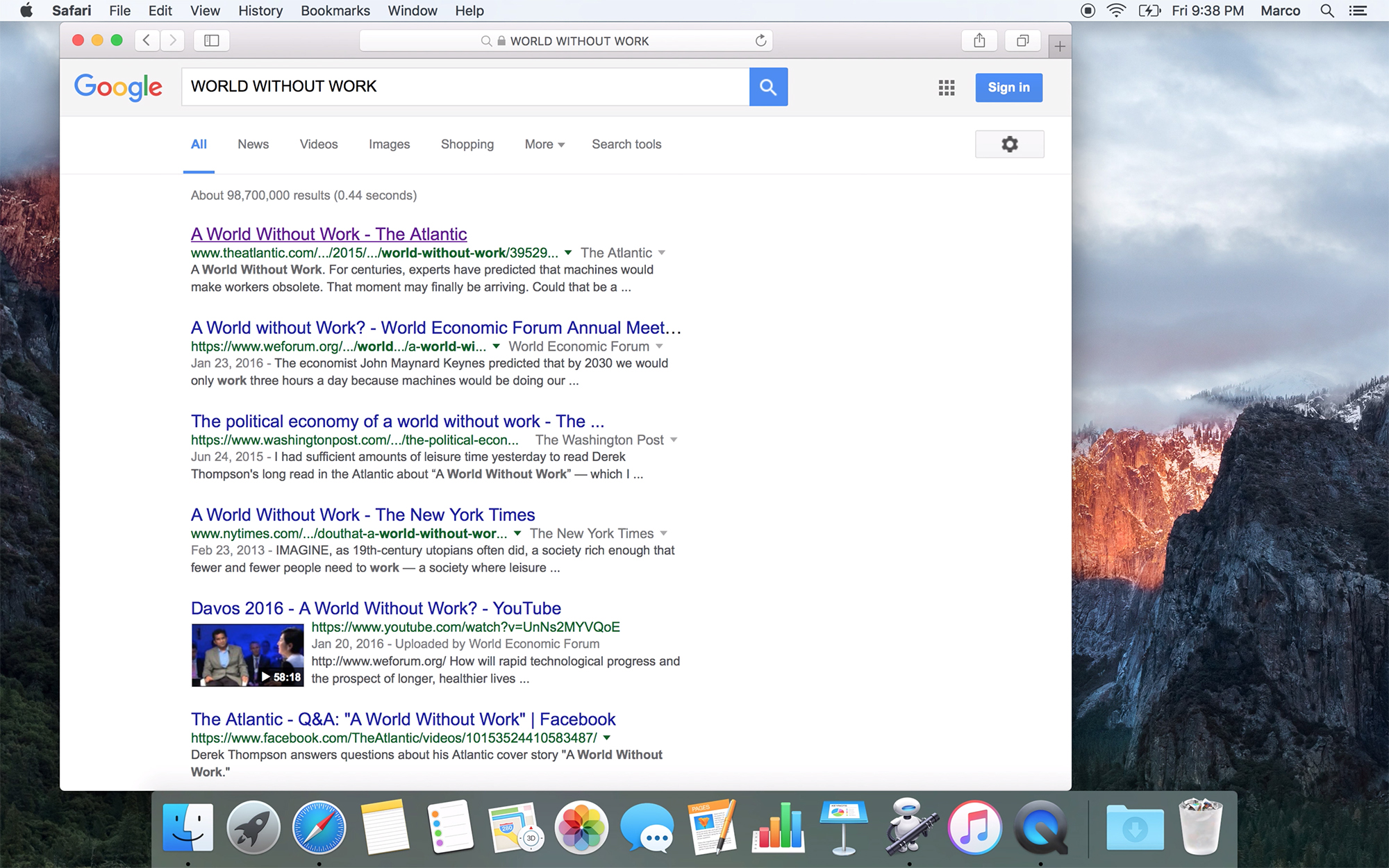The width and height of the screenshot is (1389, 868).
Task: Expand green arrow beside theatlantic.com URL
Action: point(568,253)
